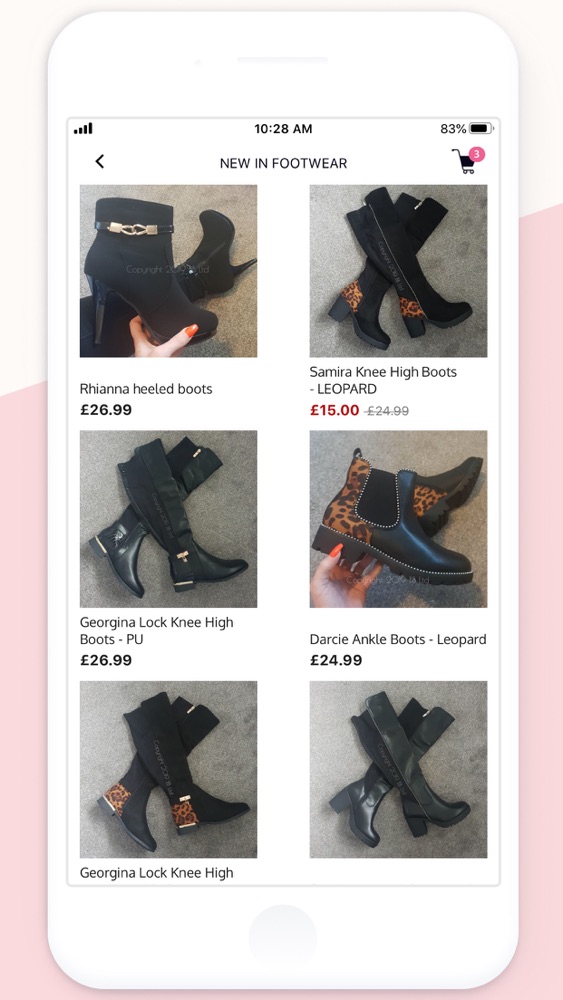
Task: Tap the crossed-out £24.99 original price
Action: coord(386,411)
